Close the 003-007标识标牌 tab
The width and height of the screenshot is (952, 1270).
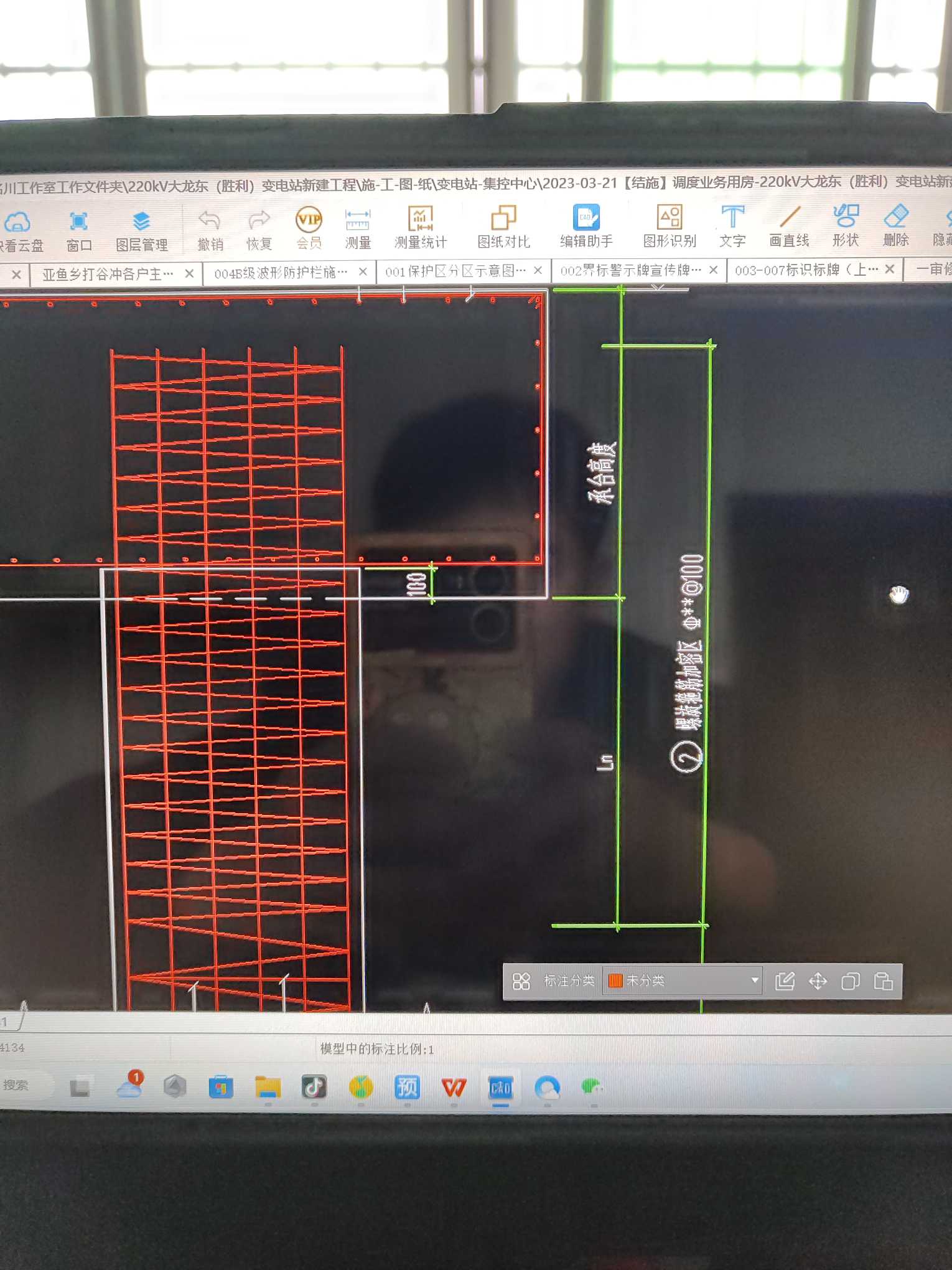click(890, 269)
